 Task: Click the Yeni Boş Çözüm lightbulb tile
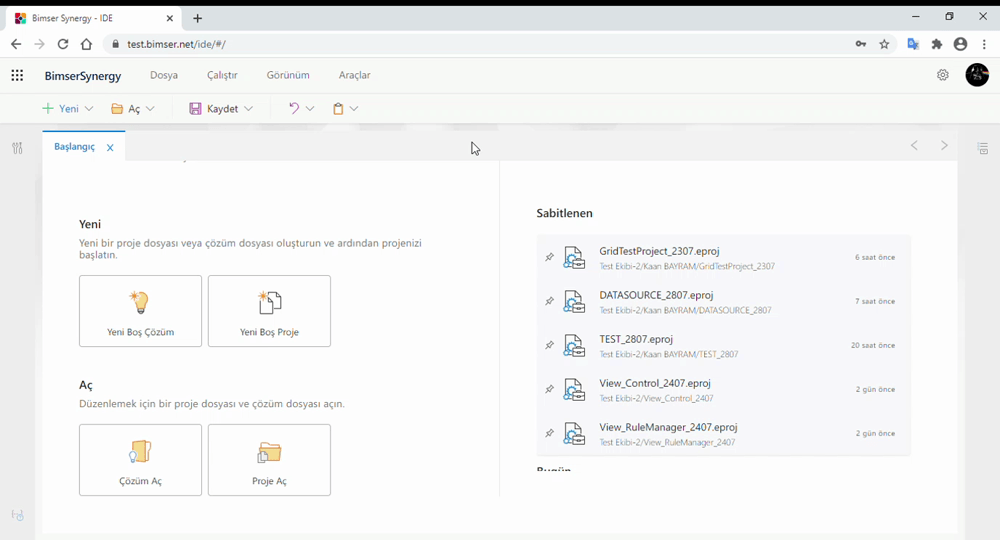point(140,311)
